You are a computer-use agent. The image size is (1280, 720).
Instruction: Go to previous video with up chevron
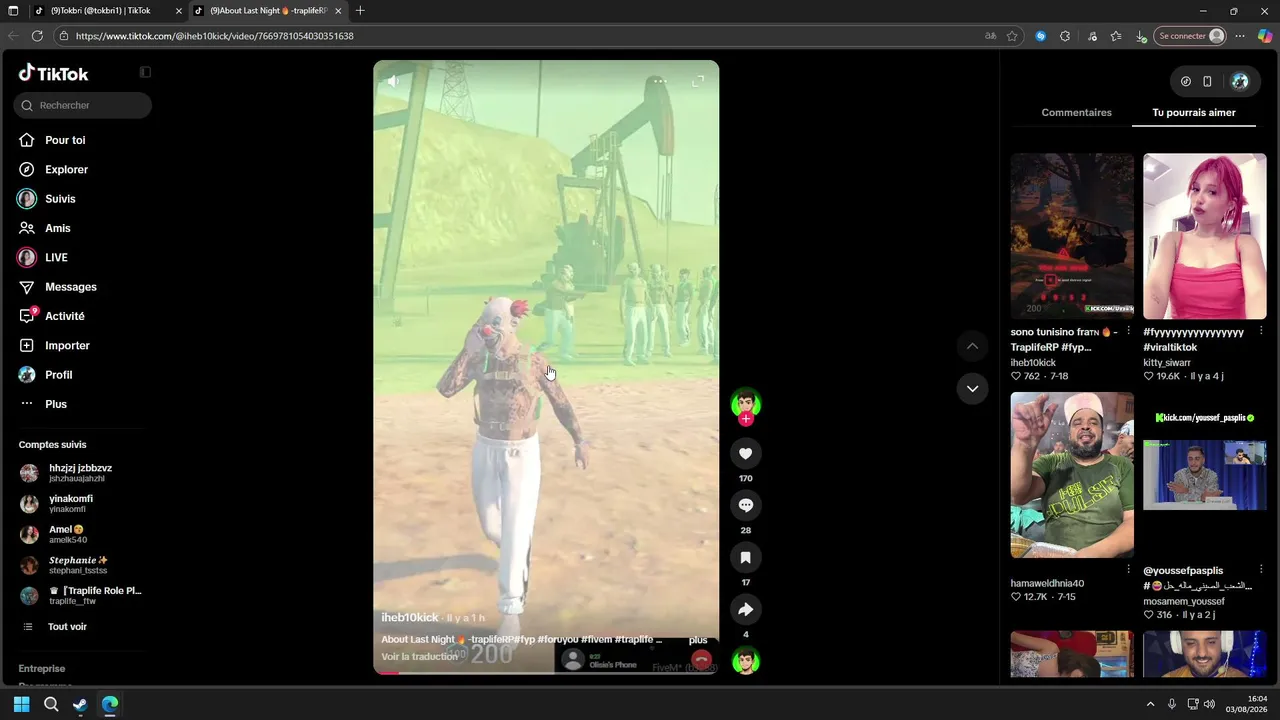[x=972, y=346]
